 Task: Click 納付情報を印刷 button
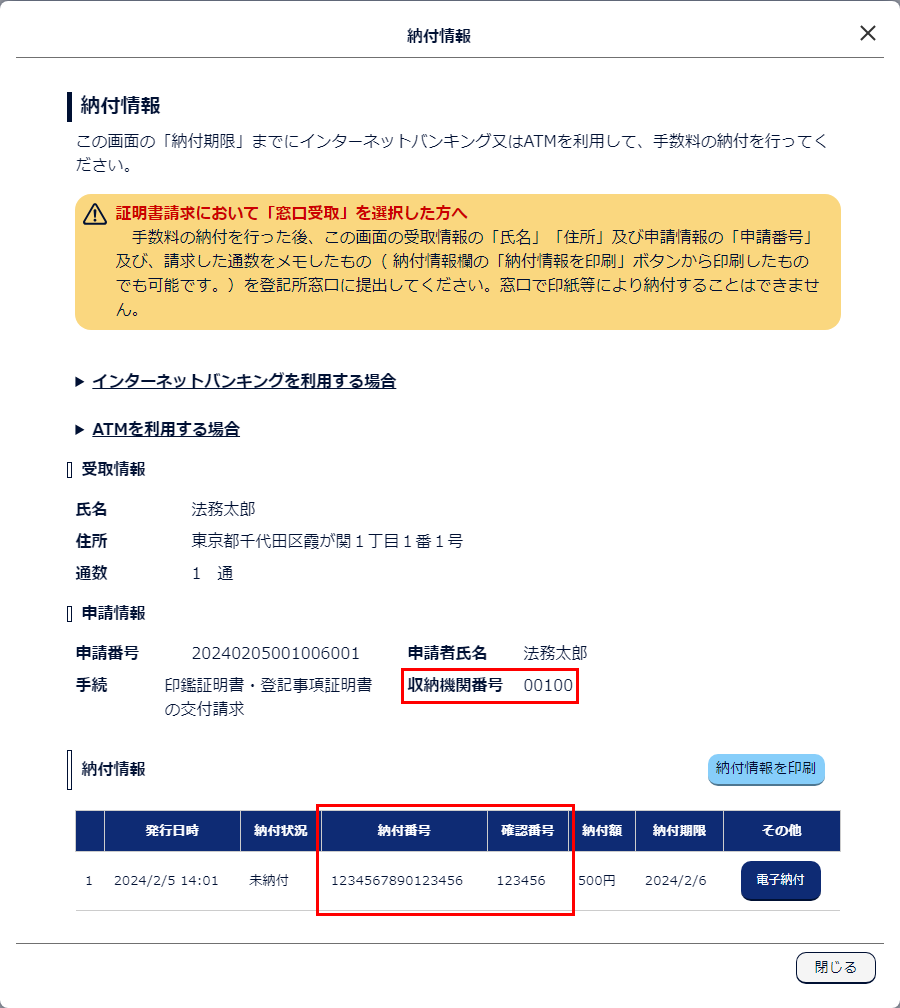(x=766, y=769)
